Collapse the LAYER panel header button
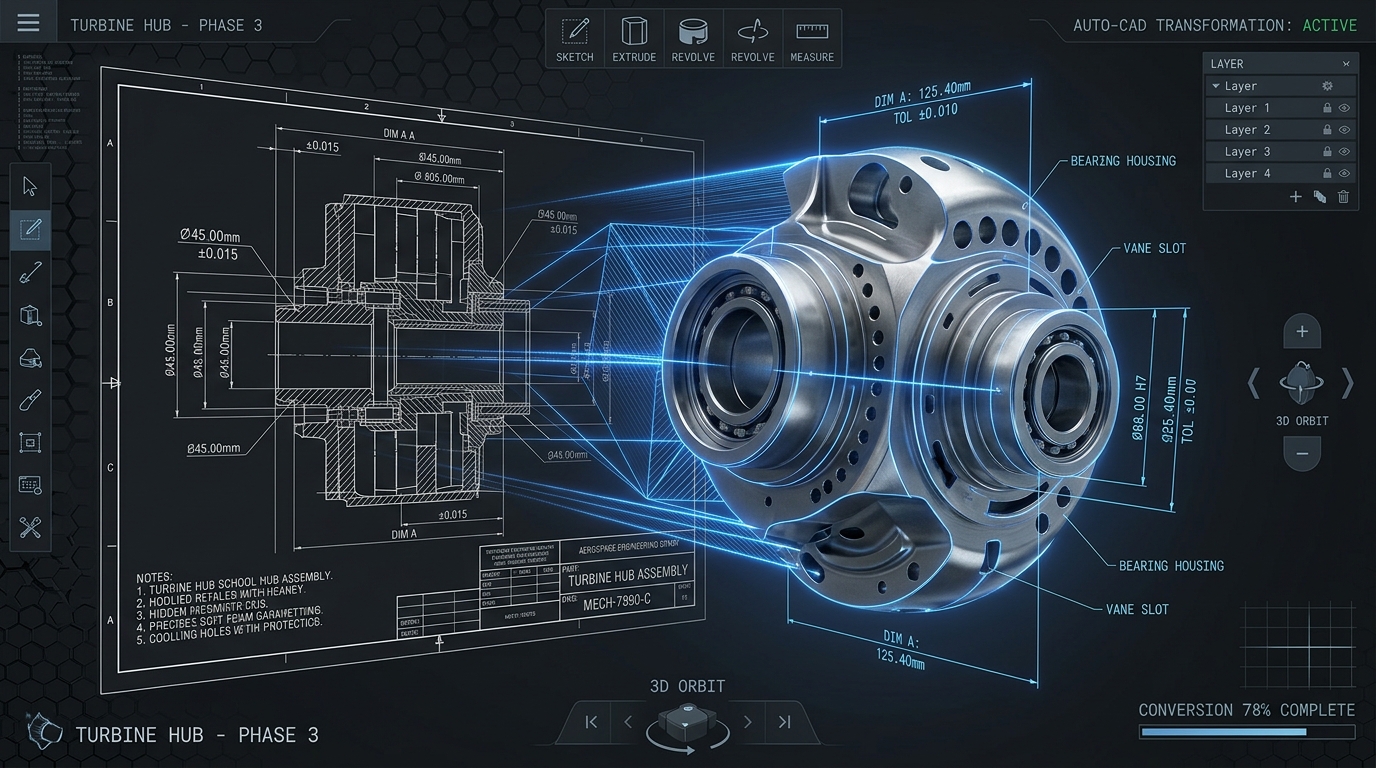This screenshot has height=768, width=1376. [x=1346, y=64]
